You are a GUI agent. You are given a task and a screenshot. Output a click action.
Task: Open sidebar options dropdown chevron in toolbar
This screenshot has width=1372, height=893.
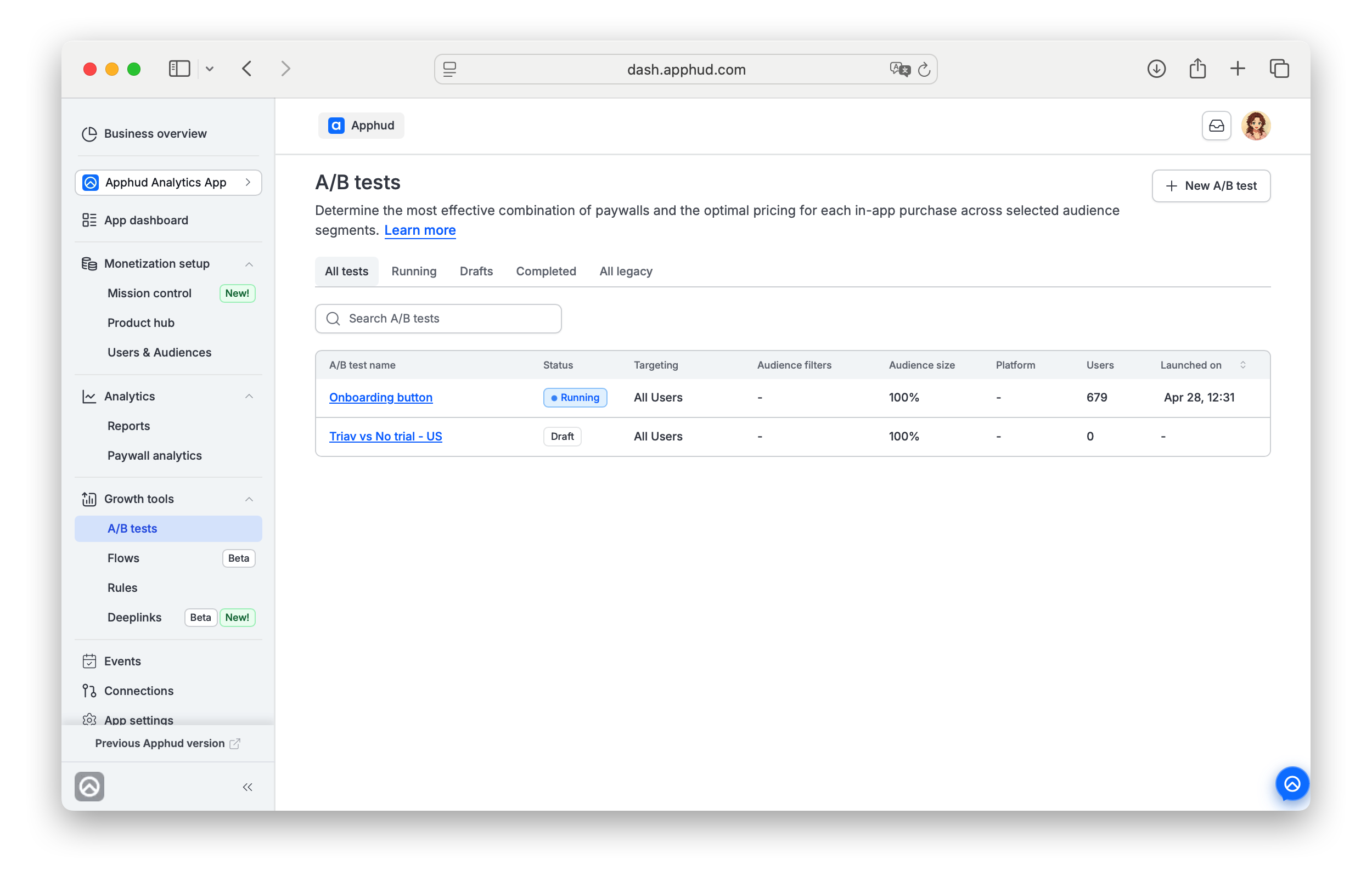(210, 69)
